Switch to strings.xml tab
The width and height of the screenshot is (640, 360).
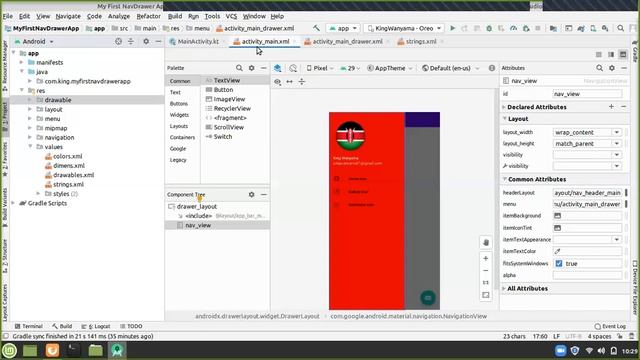[x=420, y=42]
